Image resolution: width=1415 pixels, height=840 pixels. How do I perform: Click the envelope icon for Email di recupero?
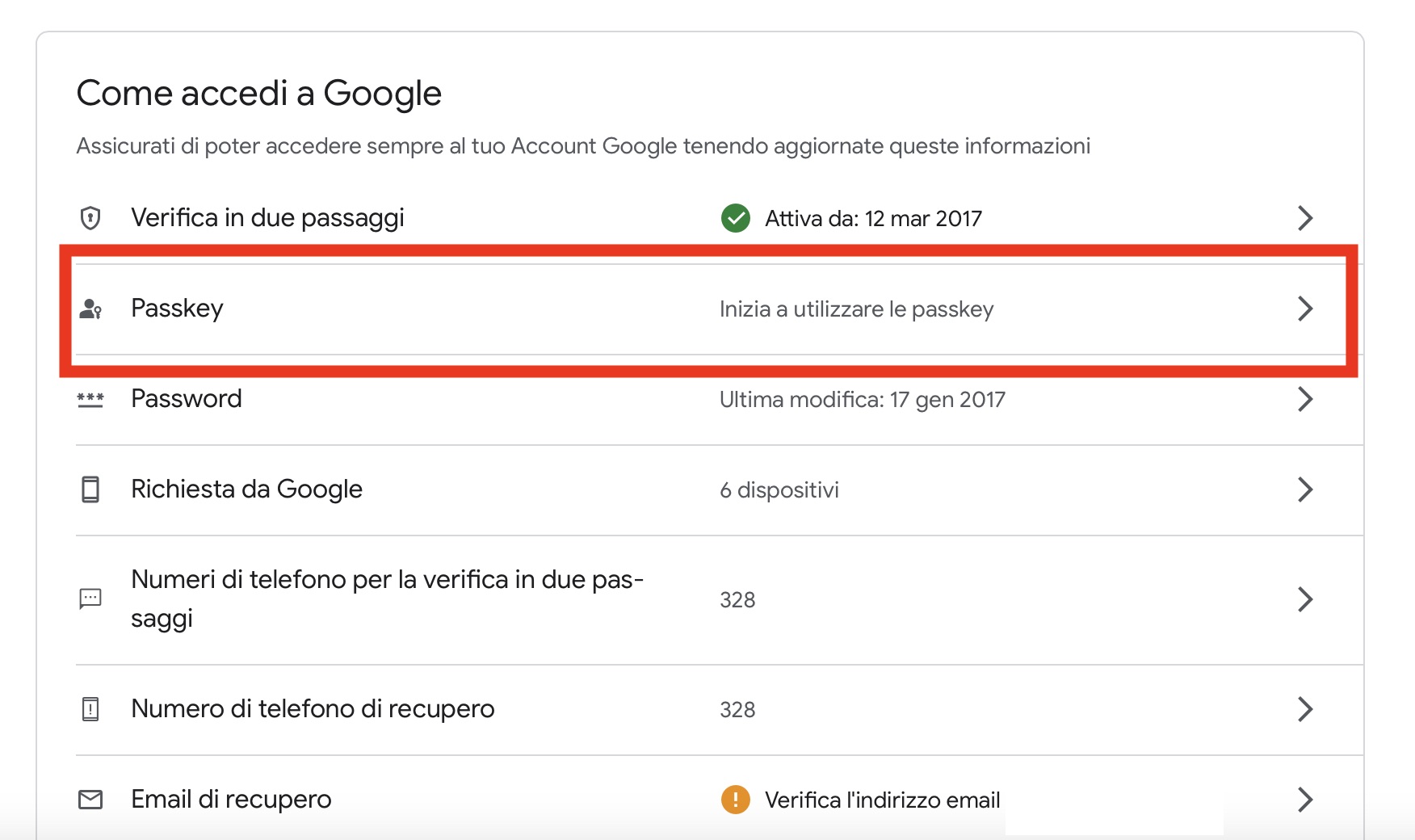(90, 800)
